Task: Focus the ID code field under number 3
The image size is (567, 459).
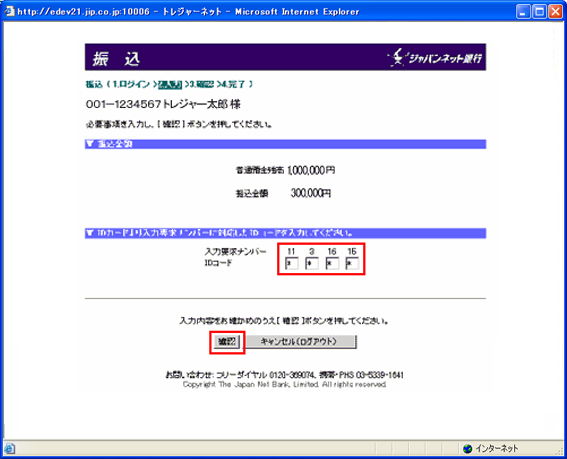Action: pyautogui.click(x=312, y=263)
